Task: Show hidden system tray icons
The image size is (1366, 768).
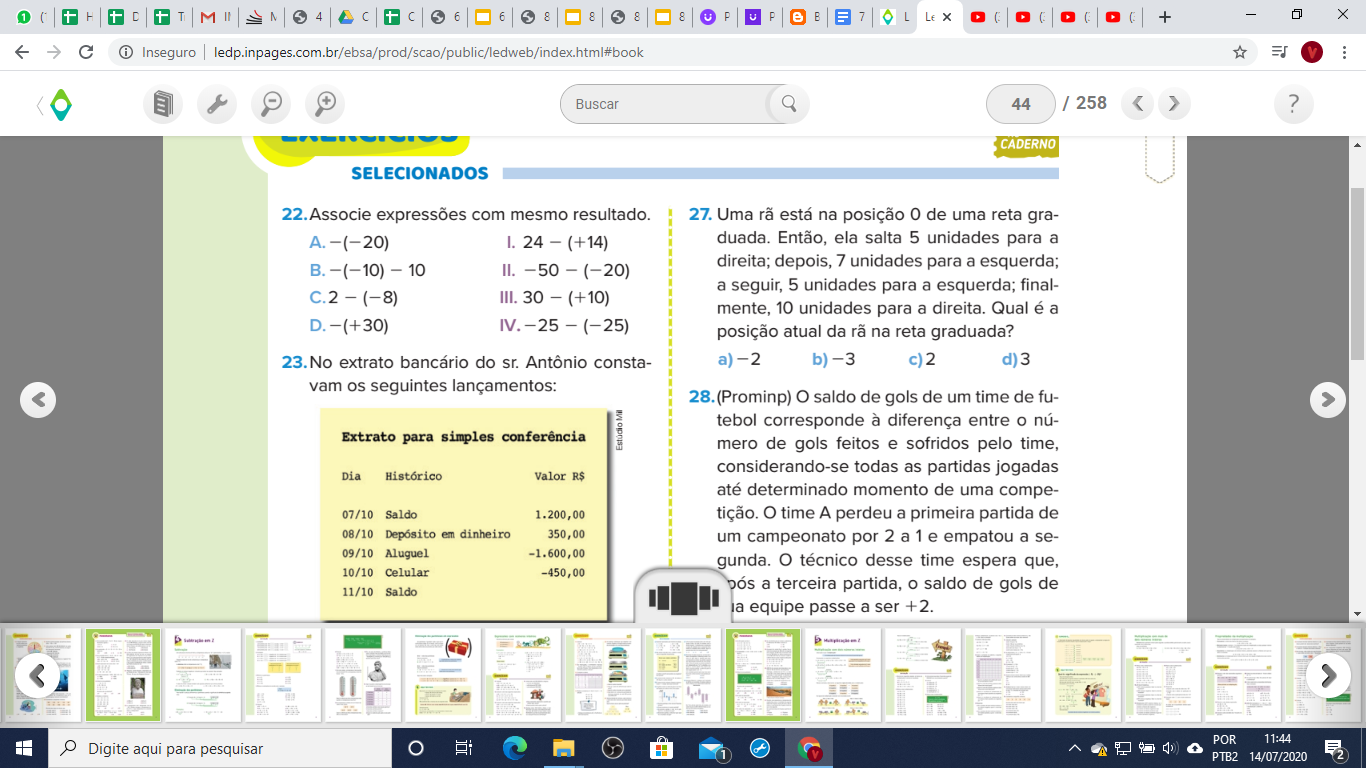Action: (1075, 748)
